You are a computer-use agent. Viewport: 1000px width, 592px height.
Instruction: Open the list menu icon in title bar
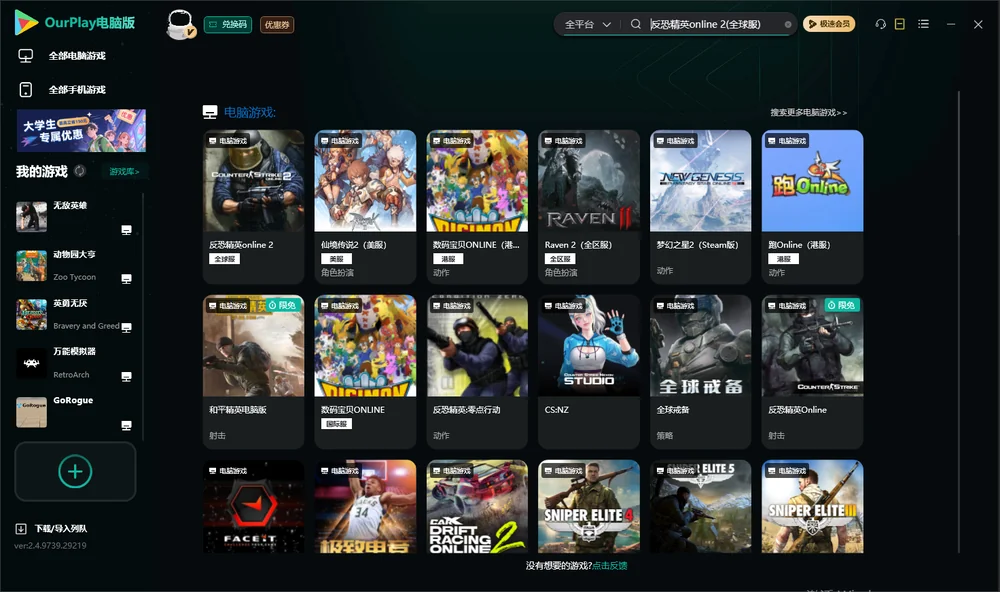coord(923,24)
